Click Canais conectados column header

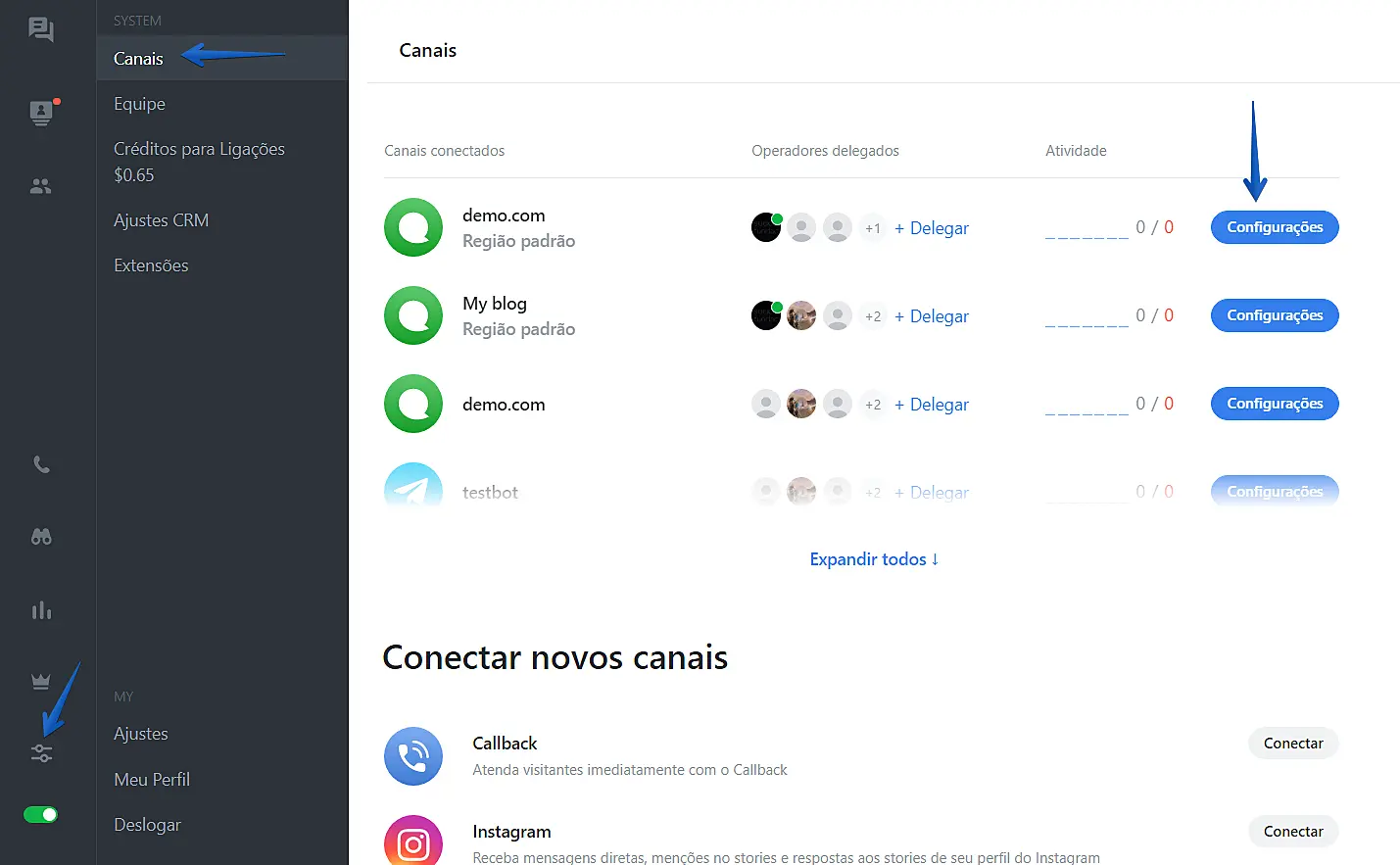pyautogui.click(x=445, y=151)
